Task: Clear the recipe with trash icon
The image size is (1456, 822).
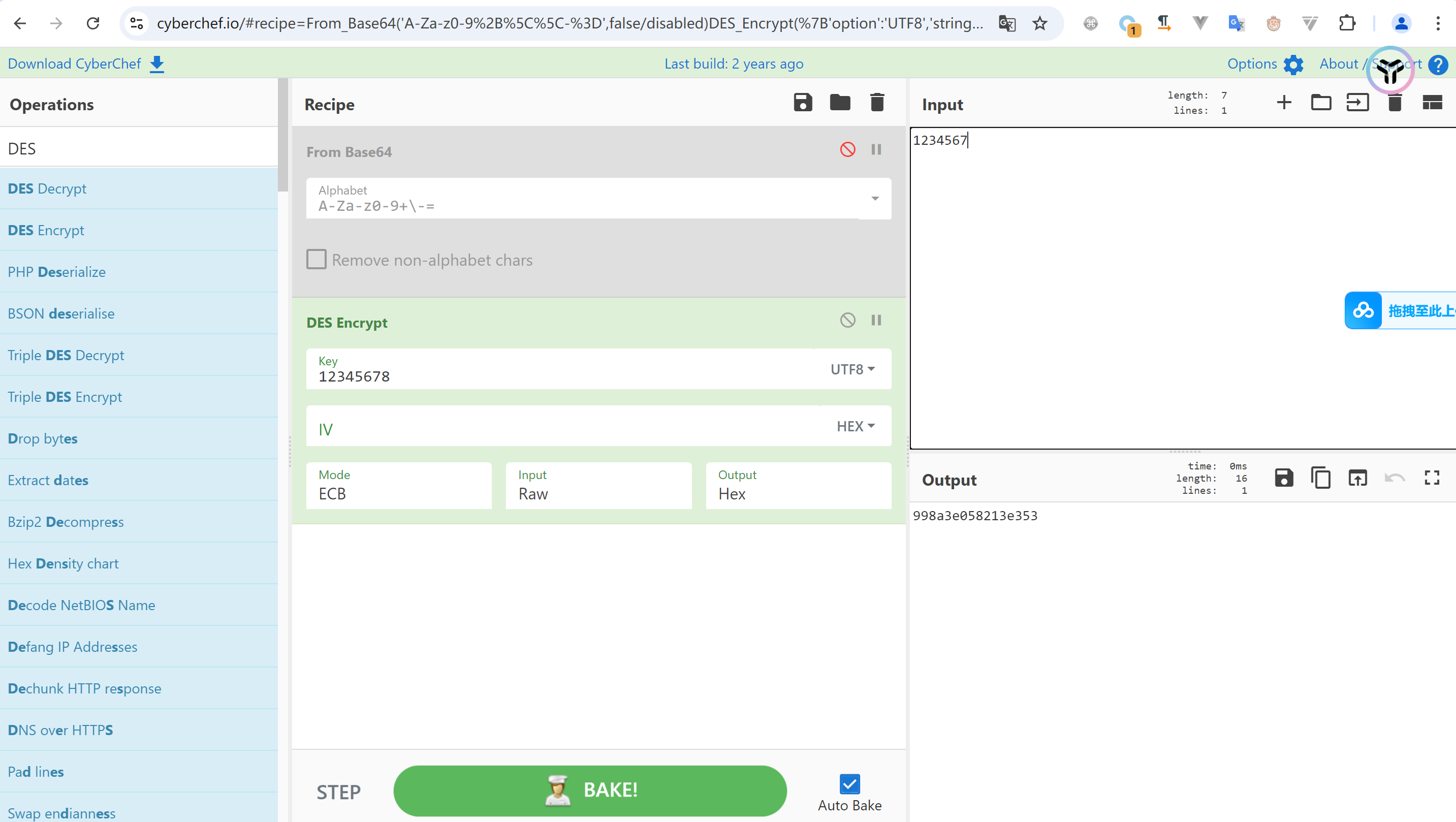Action: click(877, 102)
